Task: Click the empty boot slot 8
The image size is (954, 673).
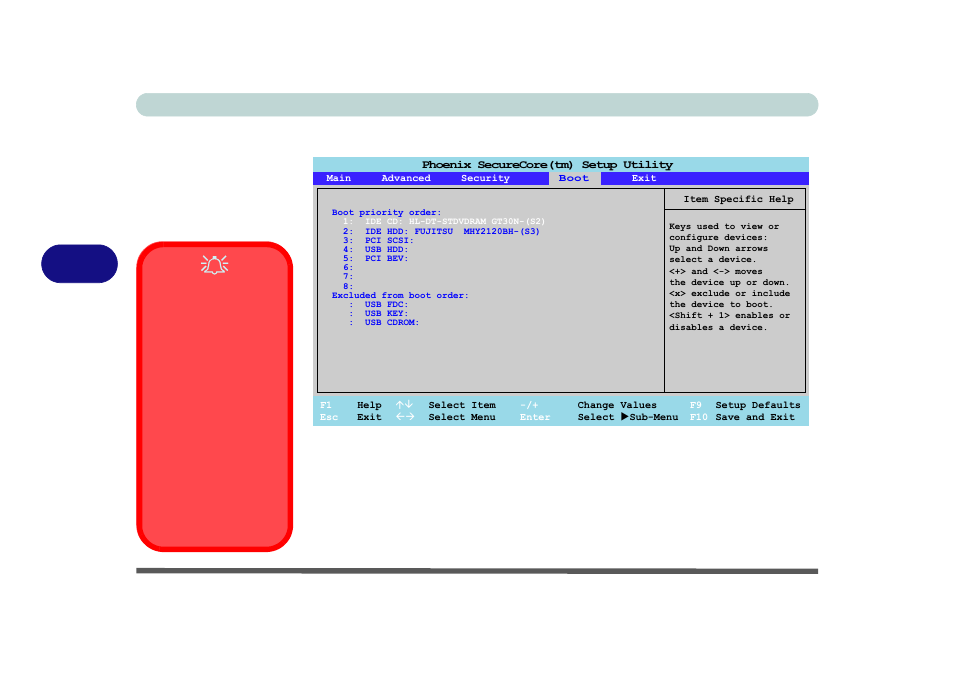Action: pyautogui.click(x=347, y=286)
